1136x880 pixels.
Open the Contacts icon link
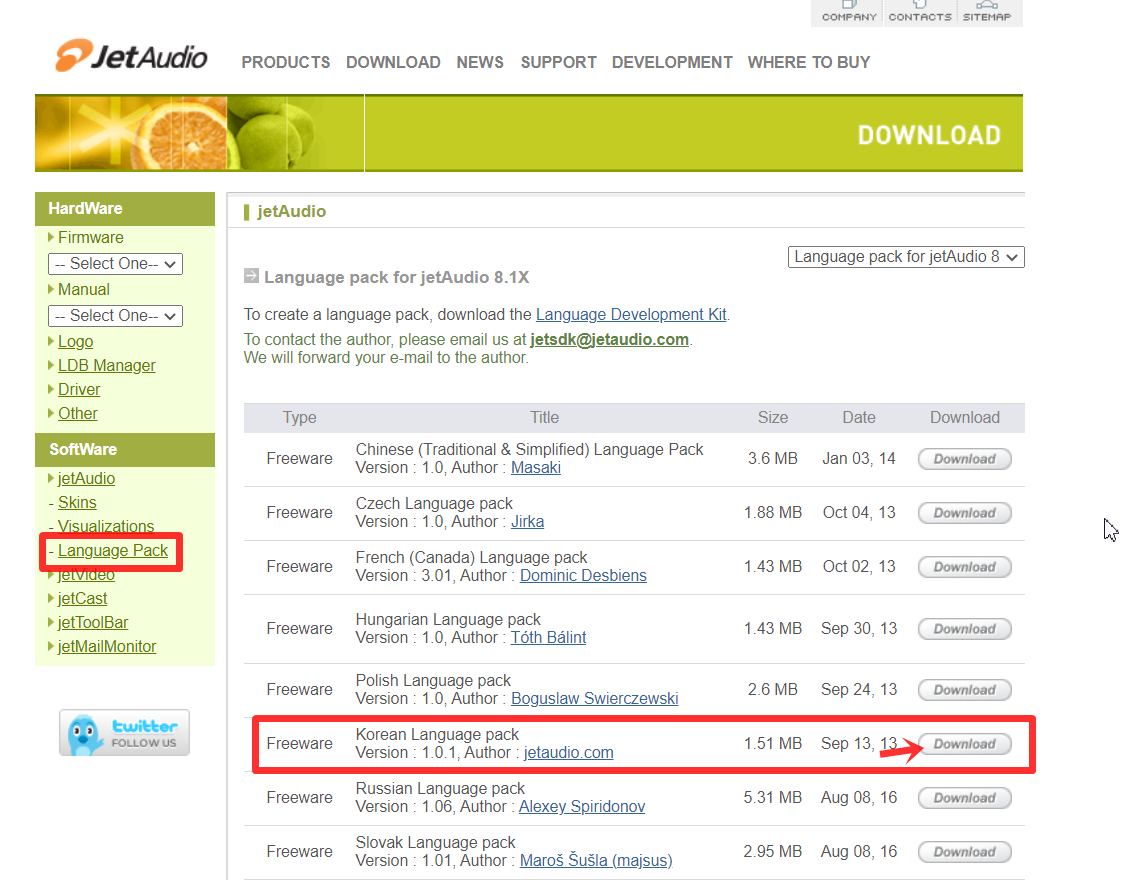click(x=919, y=12)
